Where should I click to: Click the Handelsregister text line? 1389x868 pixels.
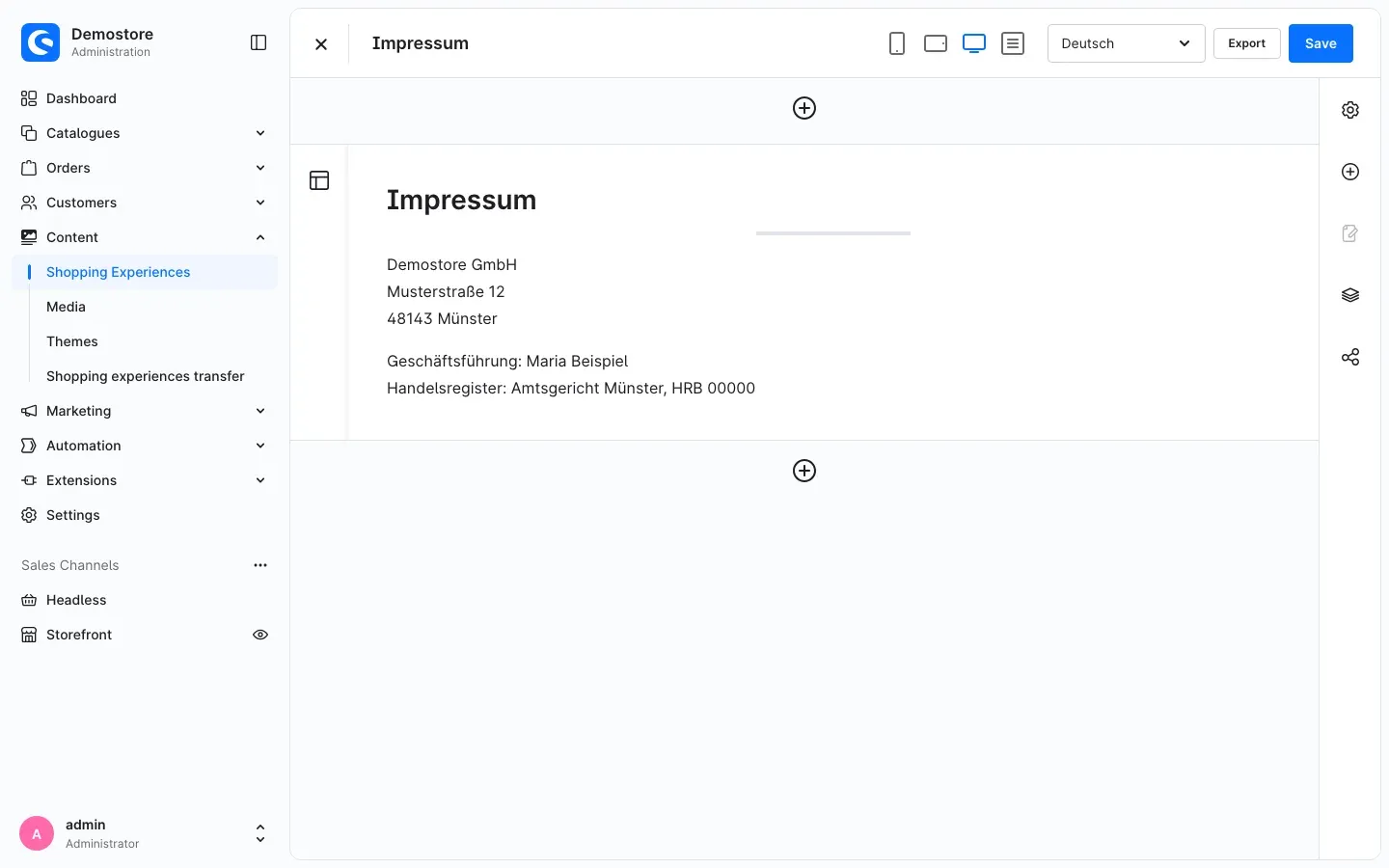coord(571,388)
